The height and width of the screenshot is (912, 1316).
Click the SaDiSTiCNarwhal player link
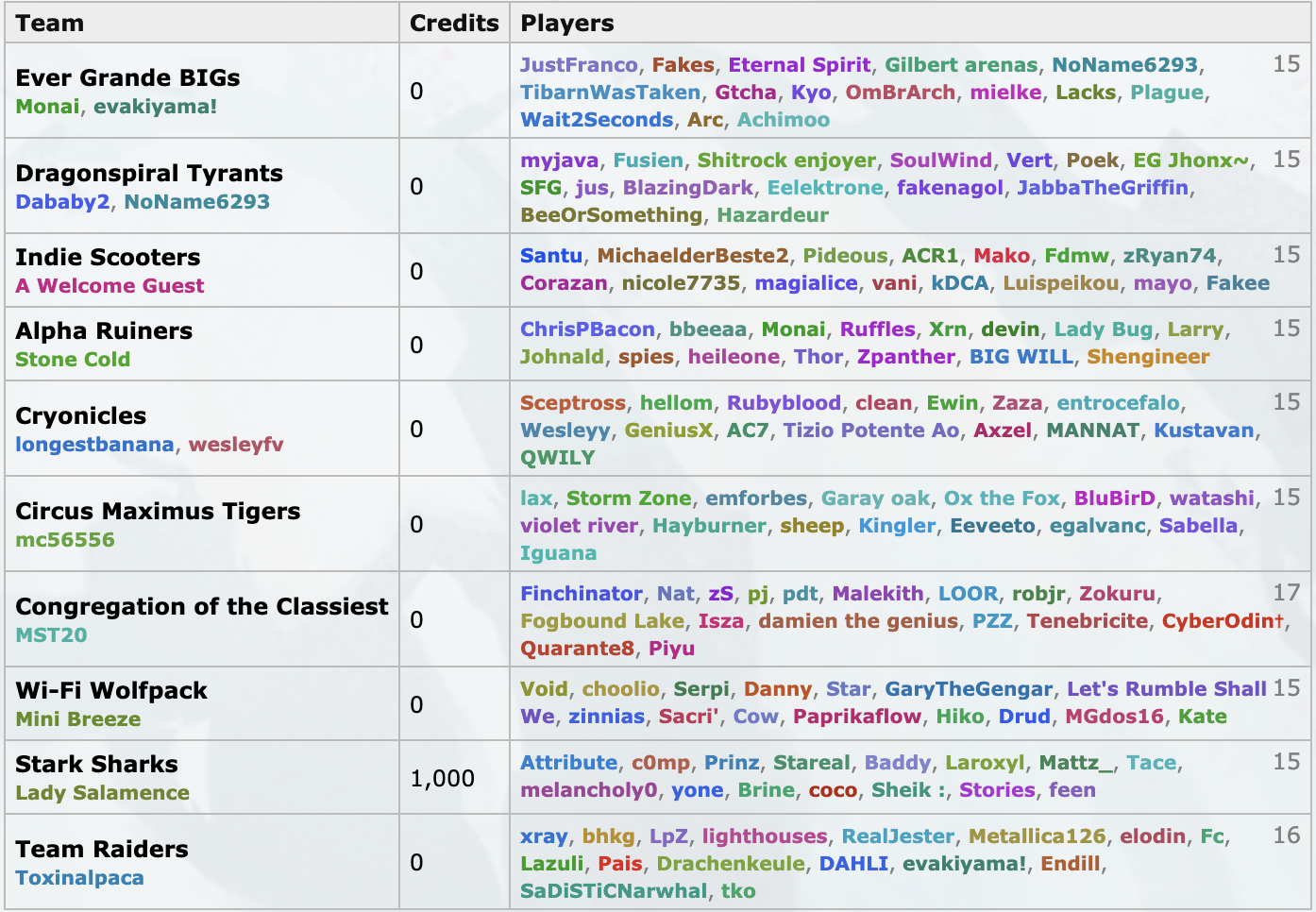[x=613, y=891]
